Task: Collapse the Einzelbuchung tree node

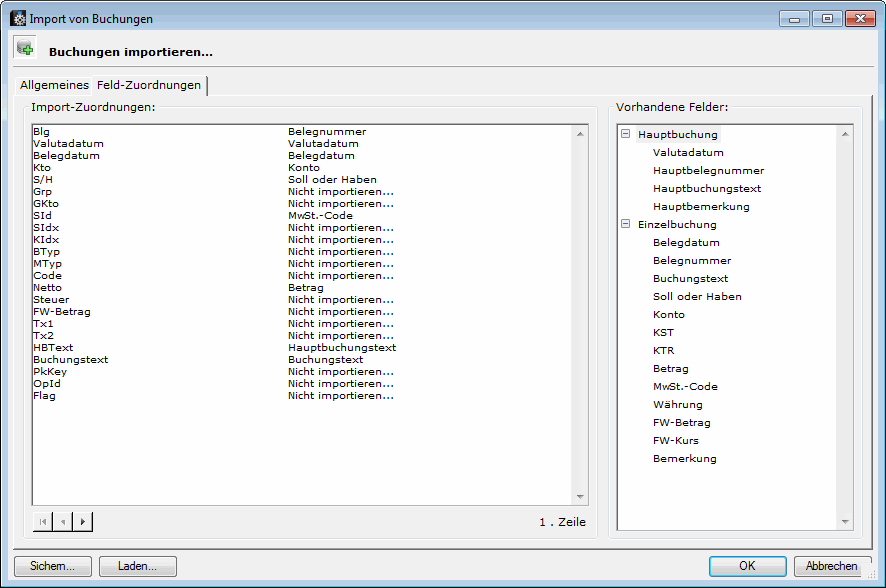Action: 626,224
